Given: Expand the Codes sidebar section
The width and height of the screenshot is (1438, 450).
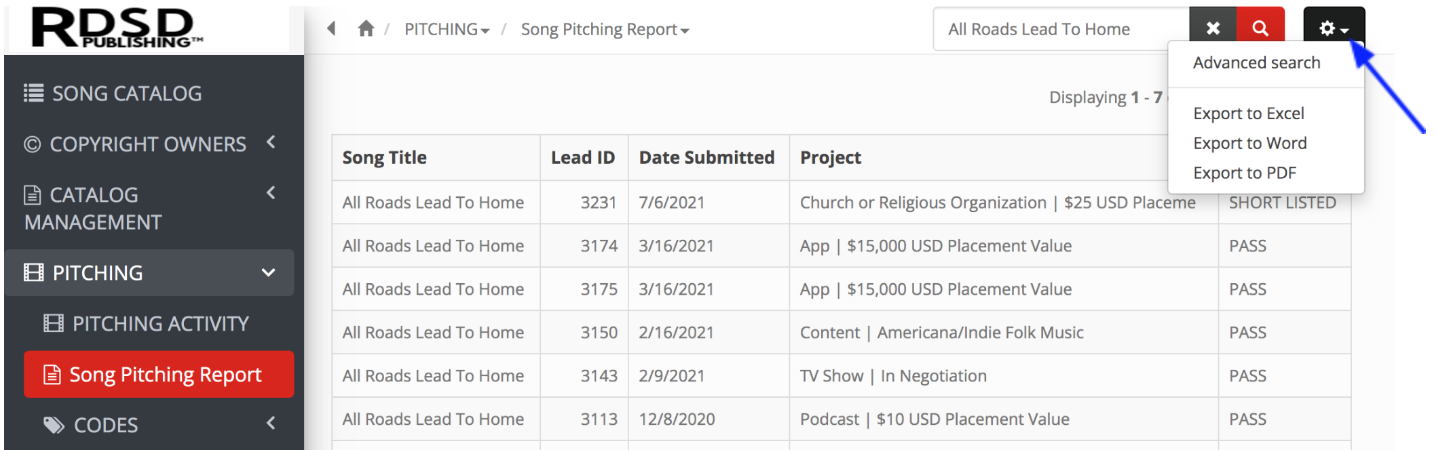Looking at the screenshot, I should (x=270, y=424).
